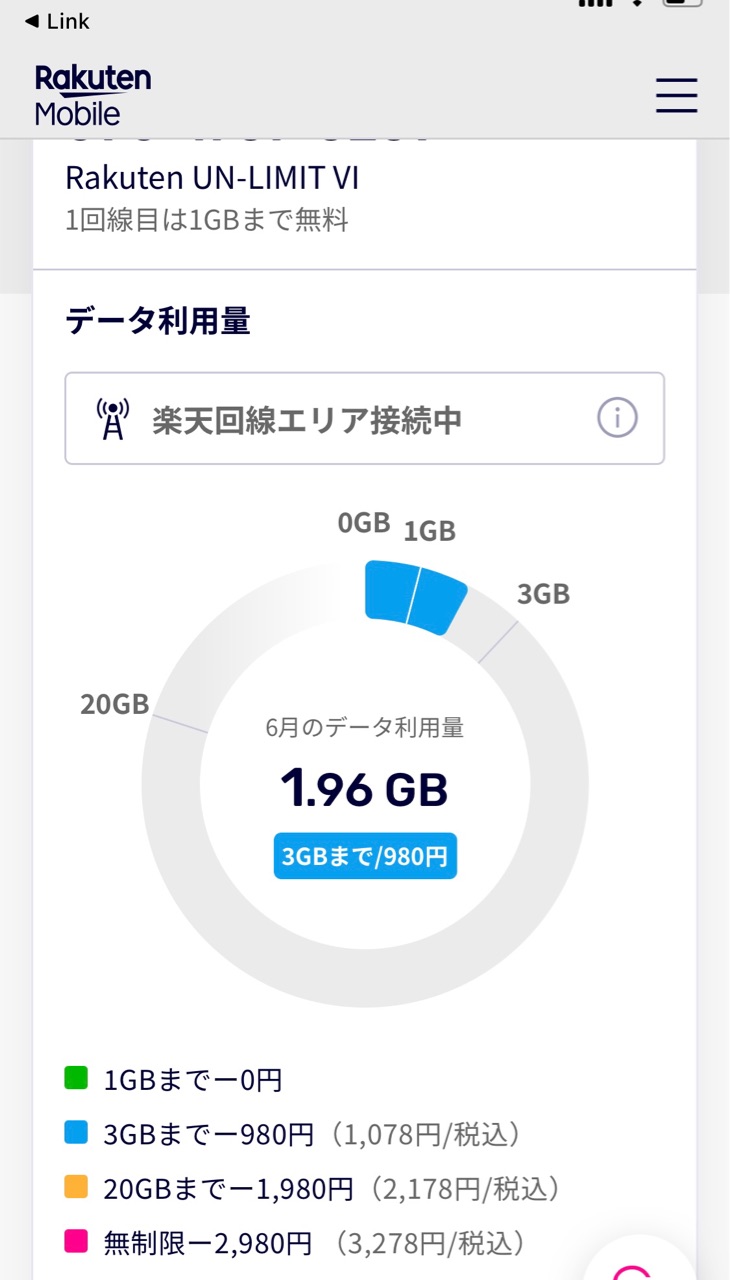Tap the 3GB marker label on chart
The image size is (730, 1280).
click(x=543, y=594)
